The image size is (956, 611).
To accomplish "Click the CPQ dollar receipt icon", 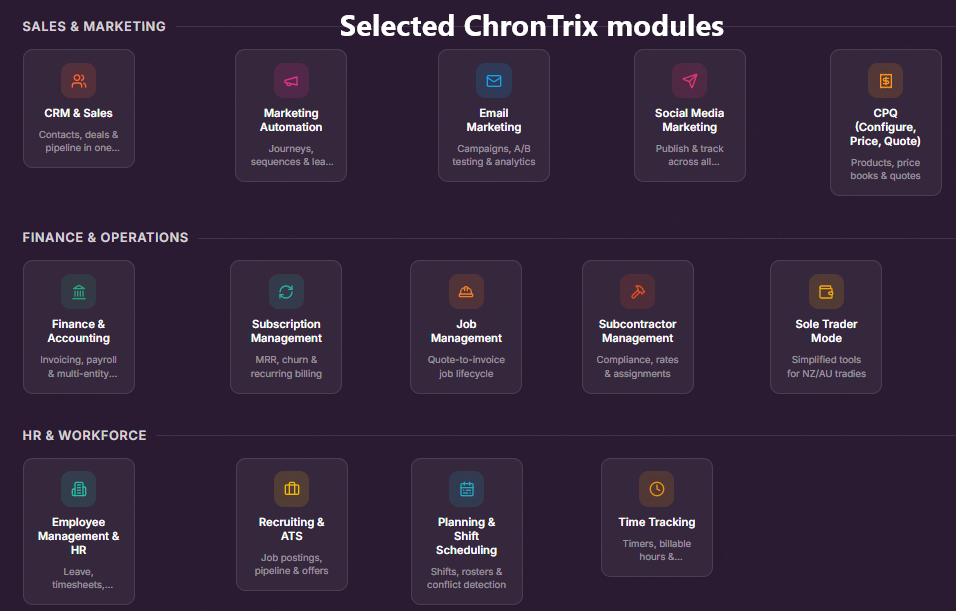I will [x=885, y=80].
